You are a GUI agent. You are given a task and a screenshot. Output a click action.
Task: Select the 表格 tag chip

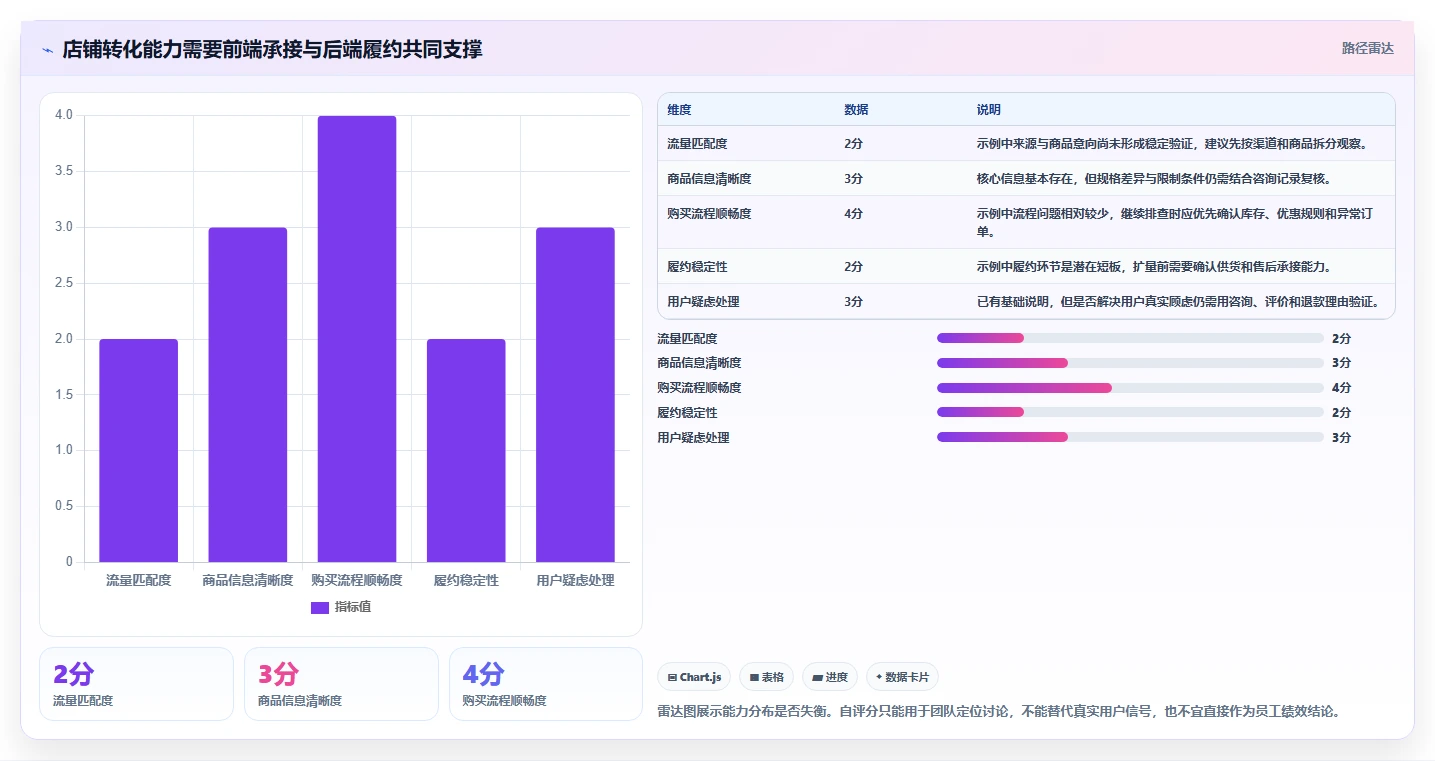point(766,677)
